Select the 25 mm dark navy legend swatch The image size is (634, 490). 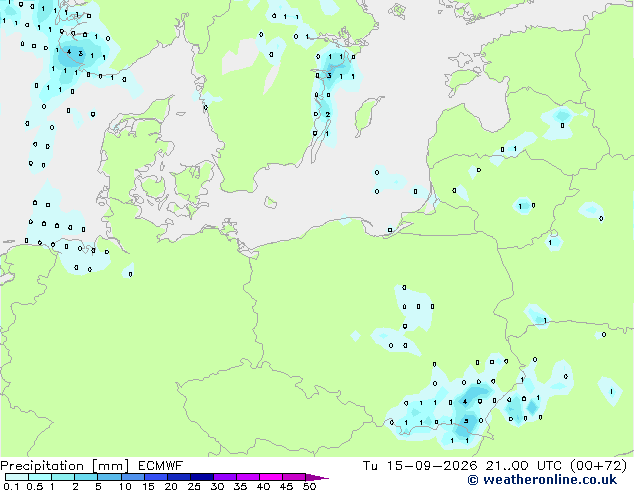pyautogui.click(x=202, y=477)
